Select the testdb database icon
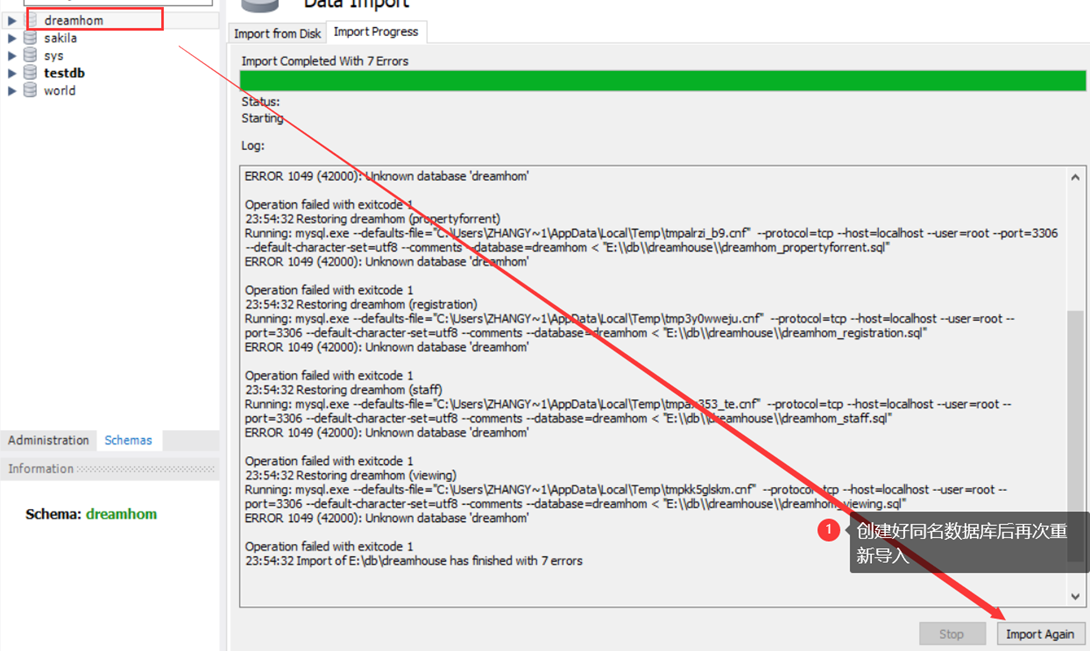The width and height of the screenshot is (1090, 651). (30, 72)
